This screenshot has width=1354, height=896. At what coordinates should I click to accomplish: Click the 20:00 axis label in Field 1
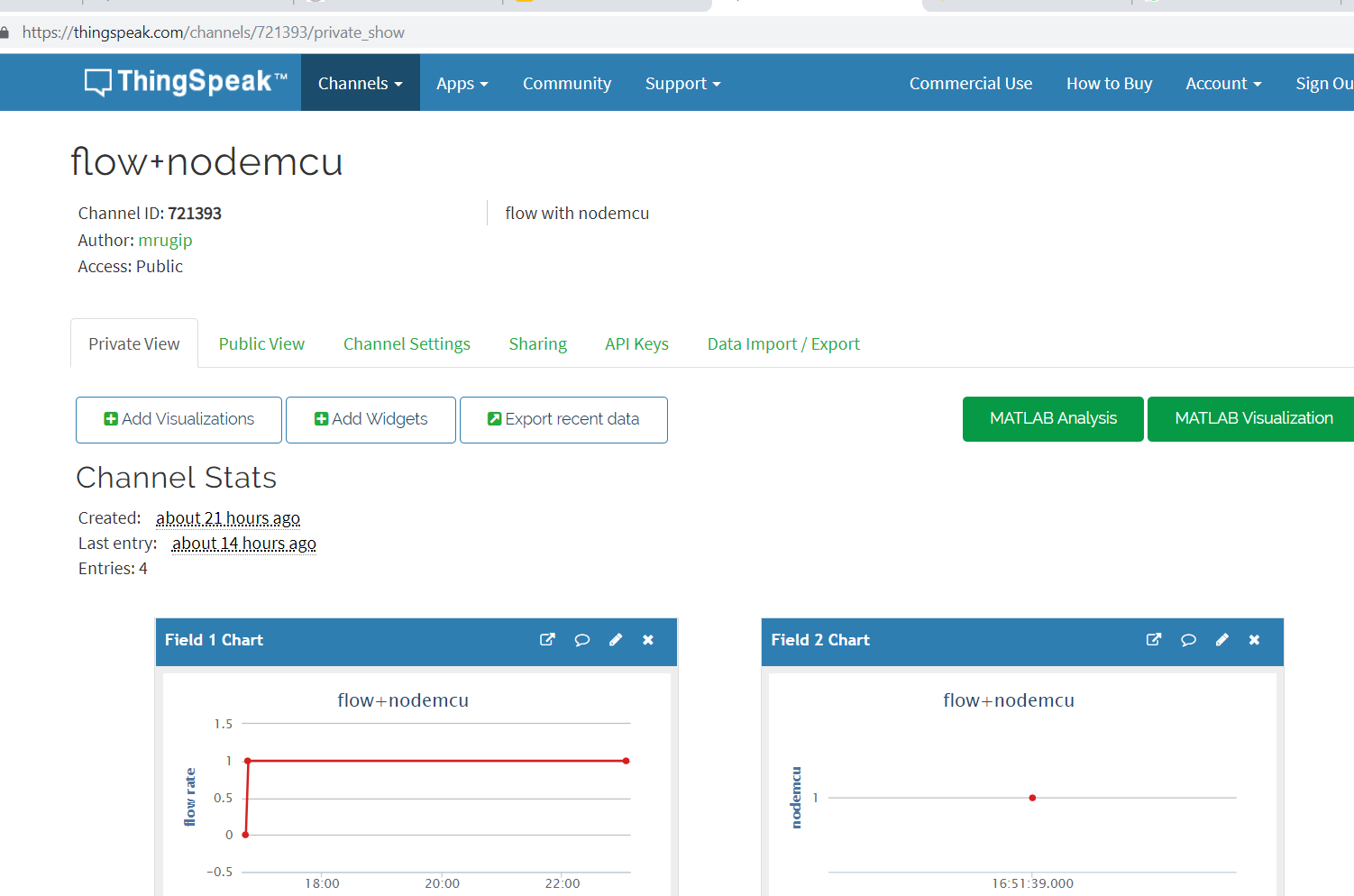pos(442,883)
